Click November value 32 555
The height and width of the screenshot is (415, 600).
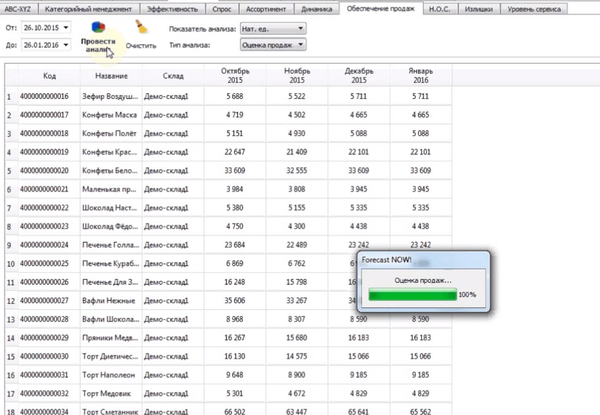pyautogui.click(x=297, y=171)
